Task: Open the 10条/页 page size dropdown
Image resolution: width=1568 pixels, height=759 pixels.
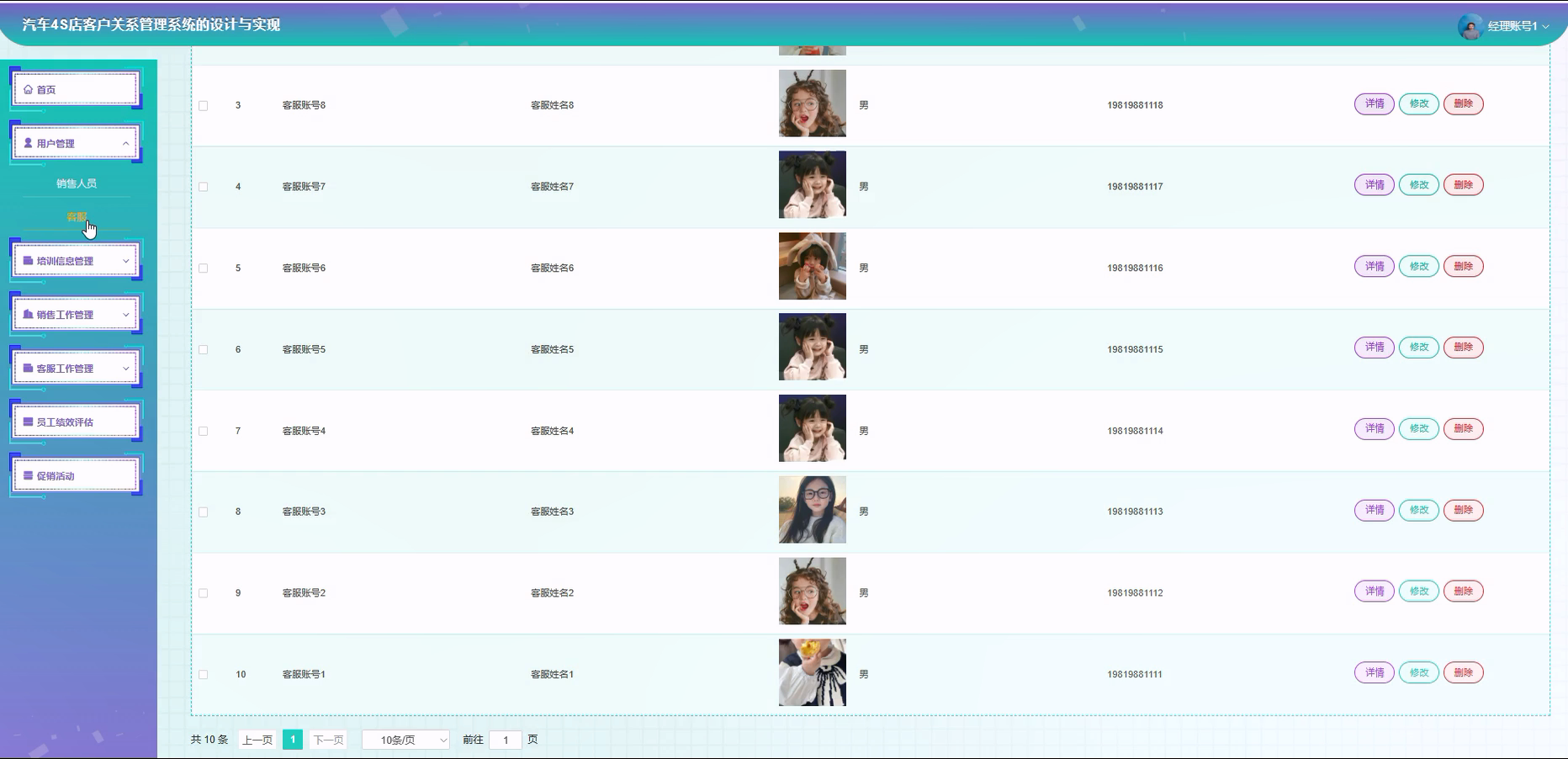Action: [406, 740]
